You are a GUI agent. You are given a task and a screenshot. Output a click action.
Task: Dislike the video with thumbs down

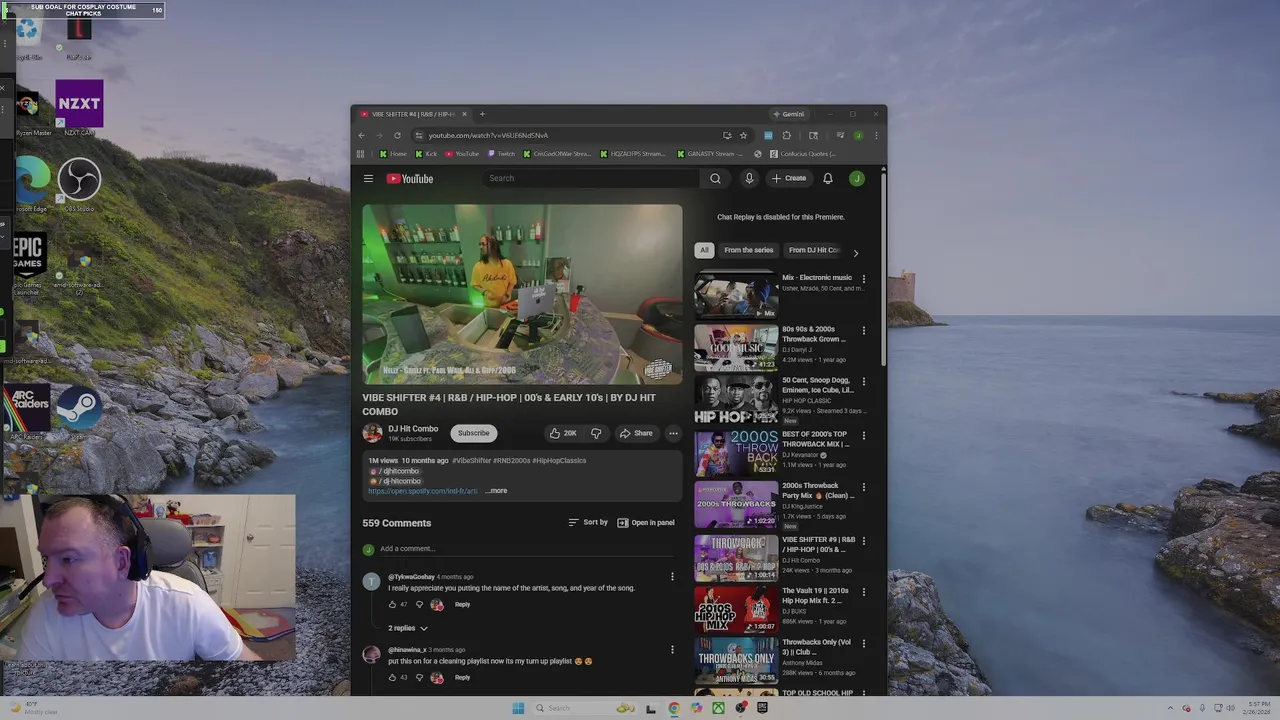596,433
